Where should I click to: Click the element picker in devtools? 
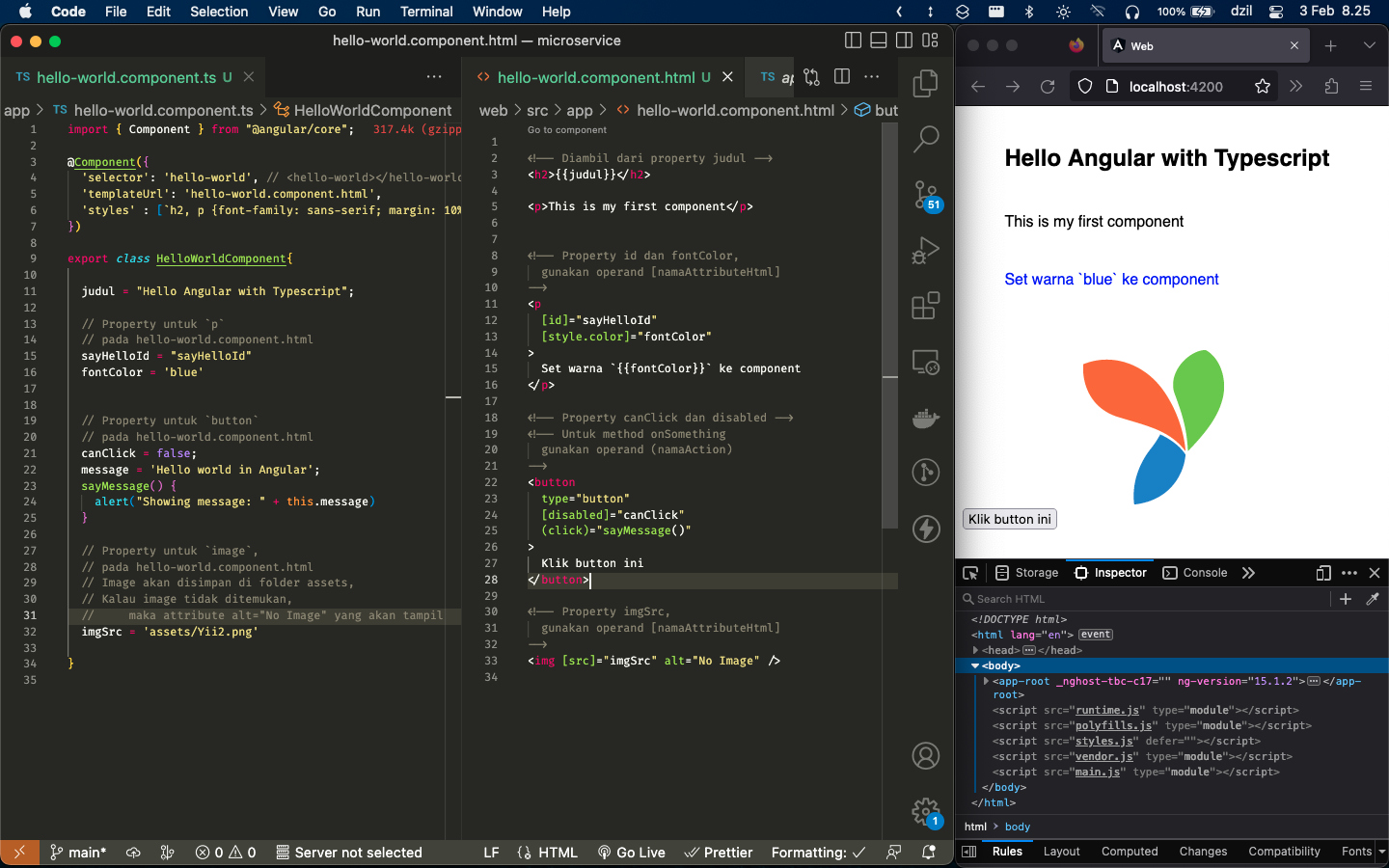(x=970, y=573)
